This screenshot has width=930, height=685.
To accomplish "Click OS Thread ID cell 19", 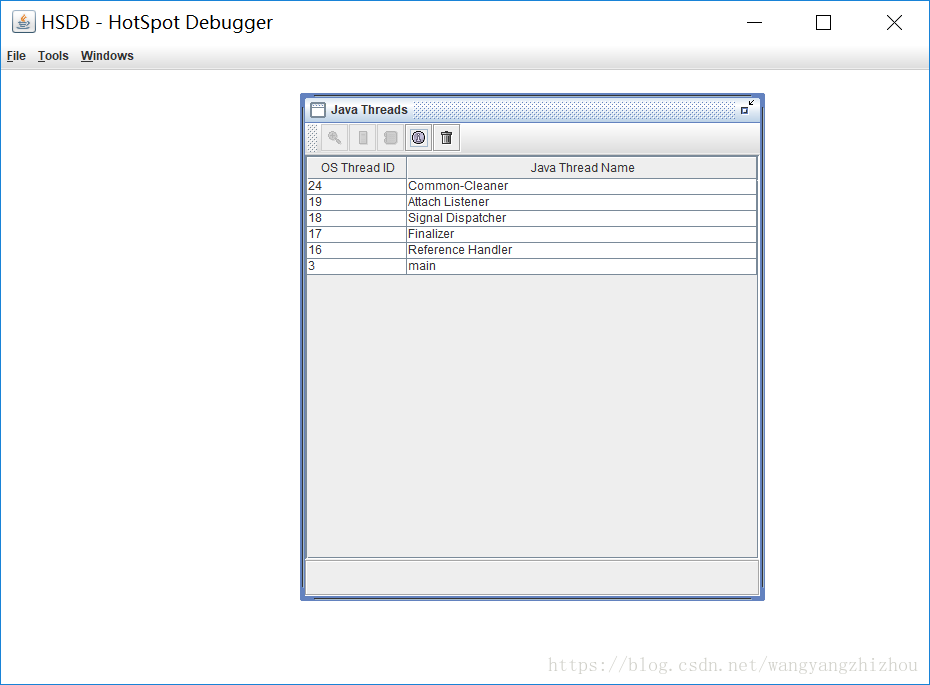I will (356, 202).
